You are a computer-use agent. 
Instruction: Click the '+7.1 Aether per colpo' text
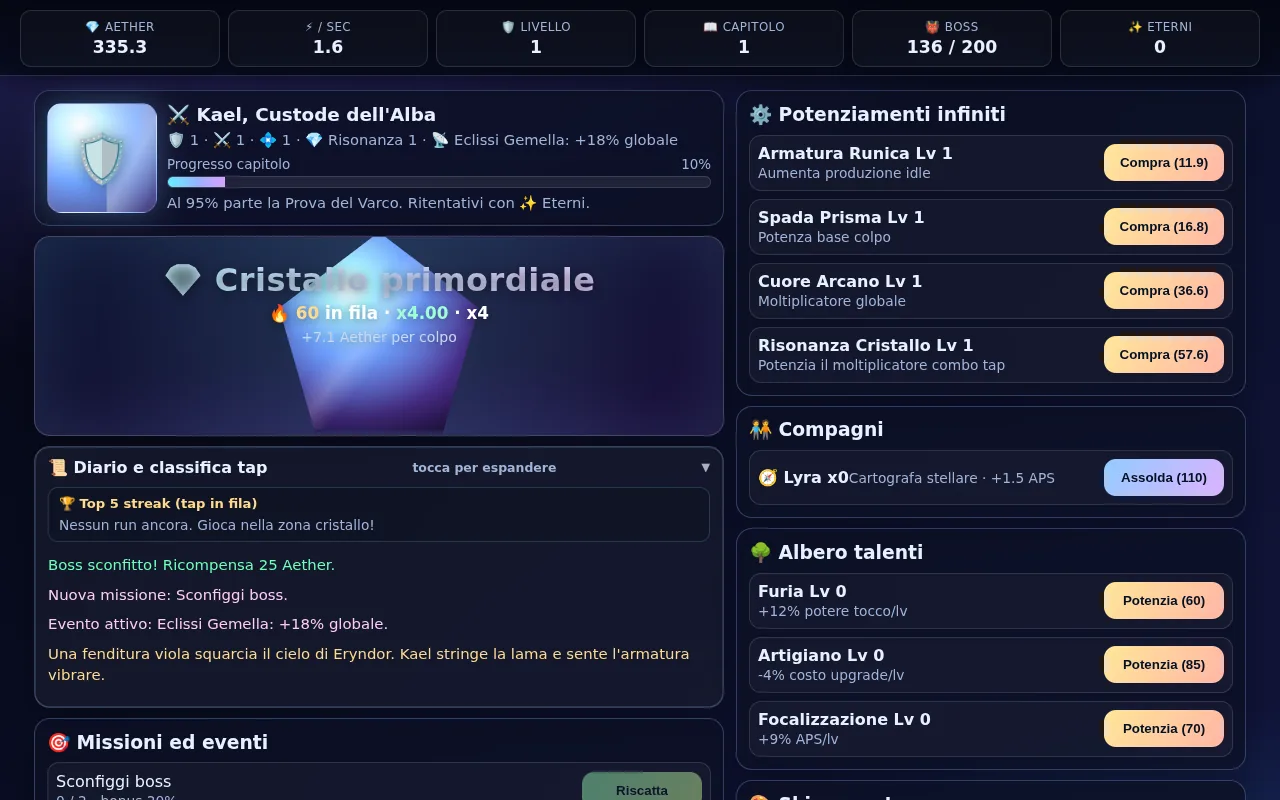(379, 337)
